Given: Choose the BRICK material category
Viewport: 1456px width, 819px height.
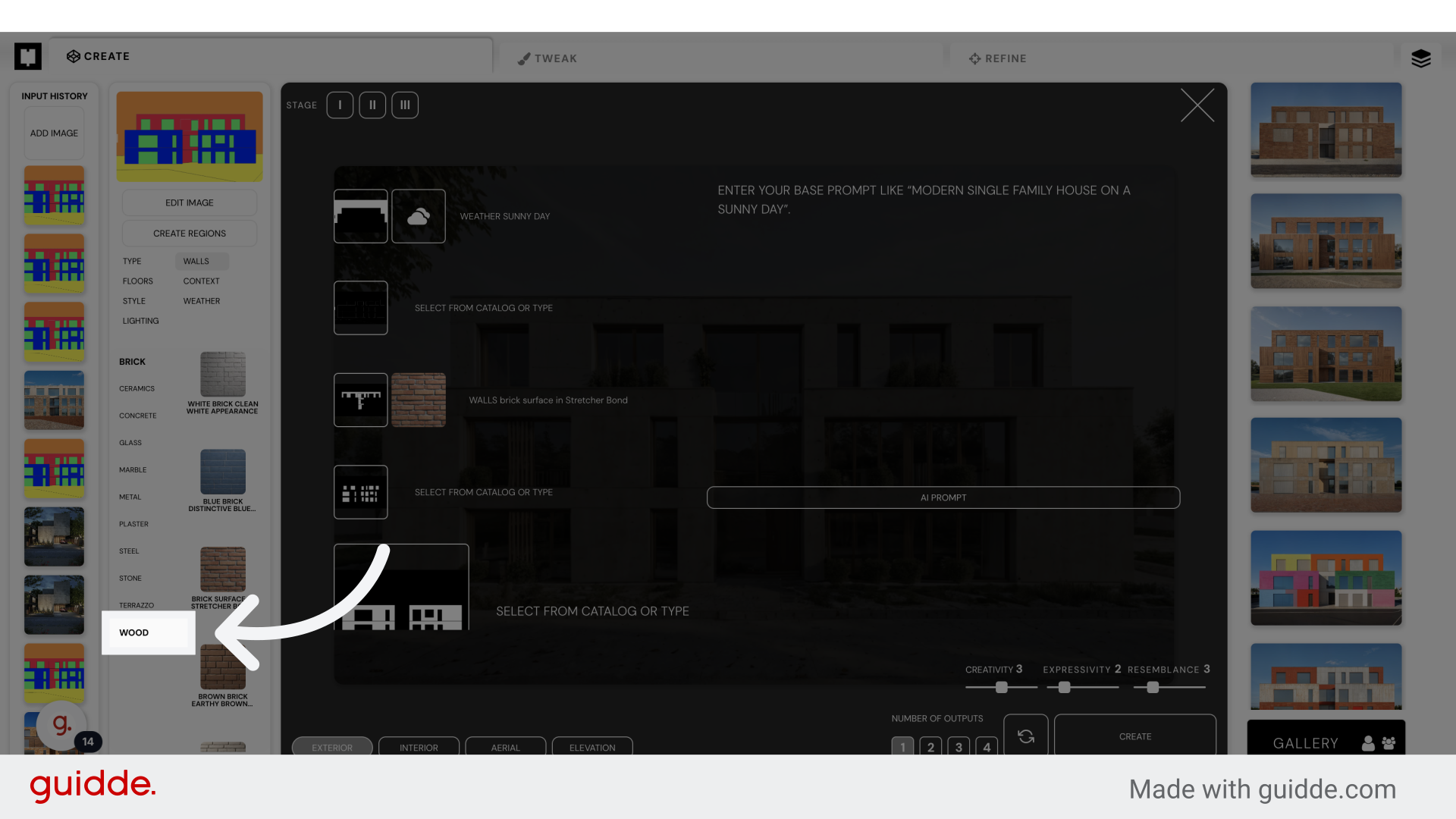Looking at the screenshot, I should [132, 362].
